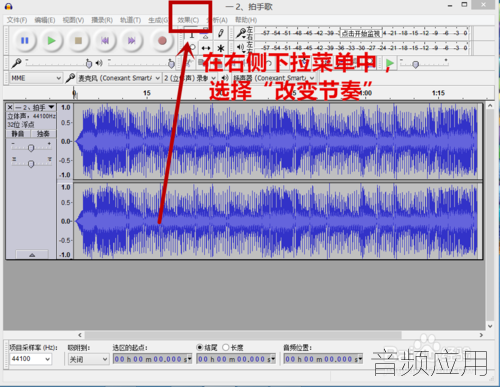This screenshot has height=387, width=500.
Task: Open the selection start format dropdown arrow
Action: click(x=190, y=359)
